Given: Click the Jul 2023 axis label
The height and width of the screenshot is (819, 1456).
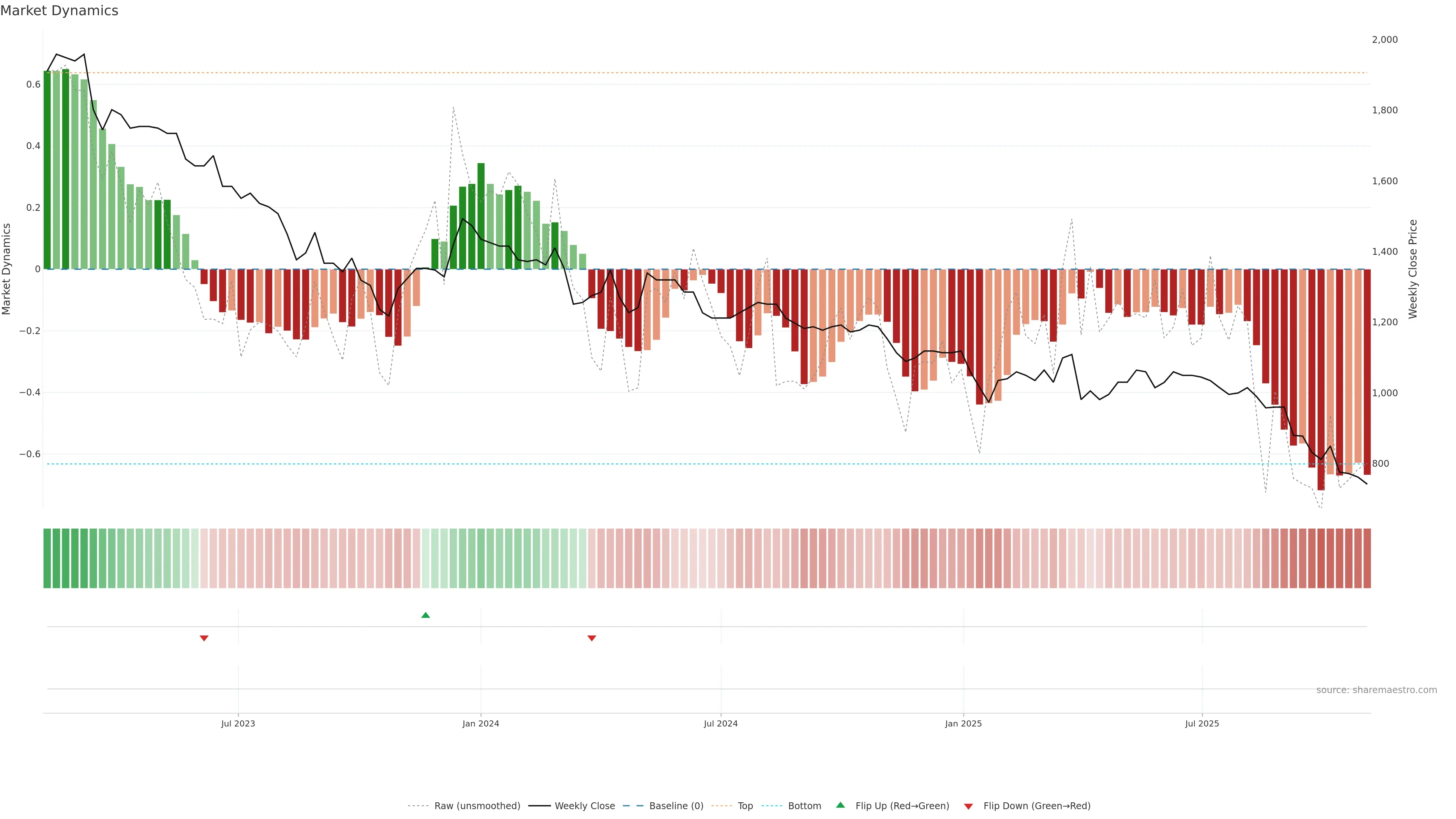Looking at the screenshot, I should [x=238, y=723].
